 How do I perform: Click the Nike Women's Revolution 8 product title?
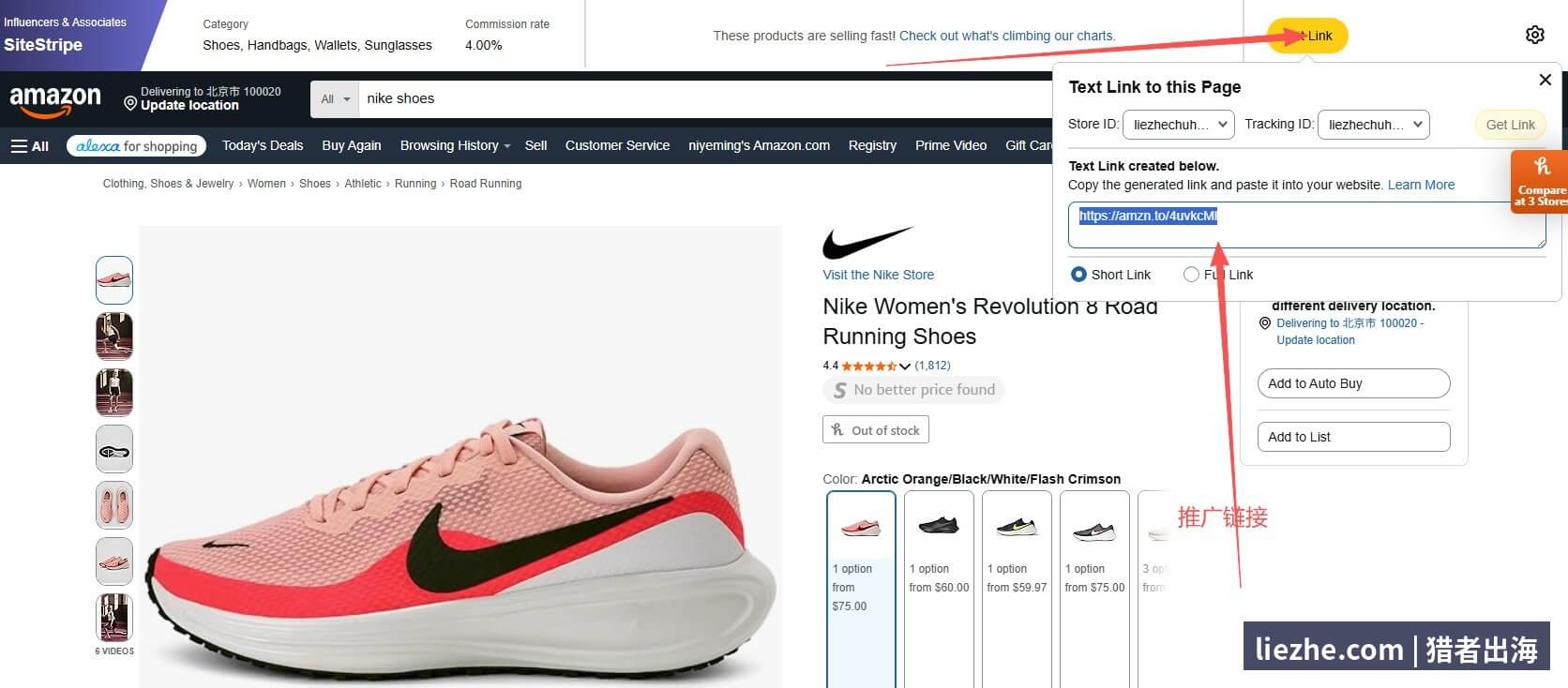tap(990, 322)
